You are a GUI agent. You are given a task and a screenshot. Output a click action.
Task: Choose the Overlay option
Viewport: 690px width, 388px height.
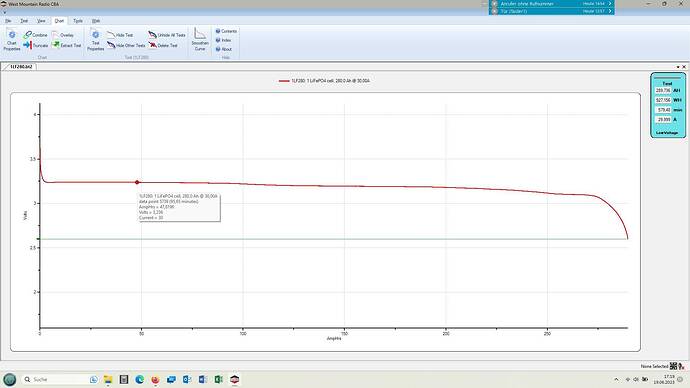[63, 35]
